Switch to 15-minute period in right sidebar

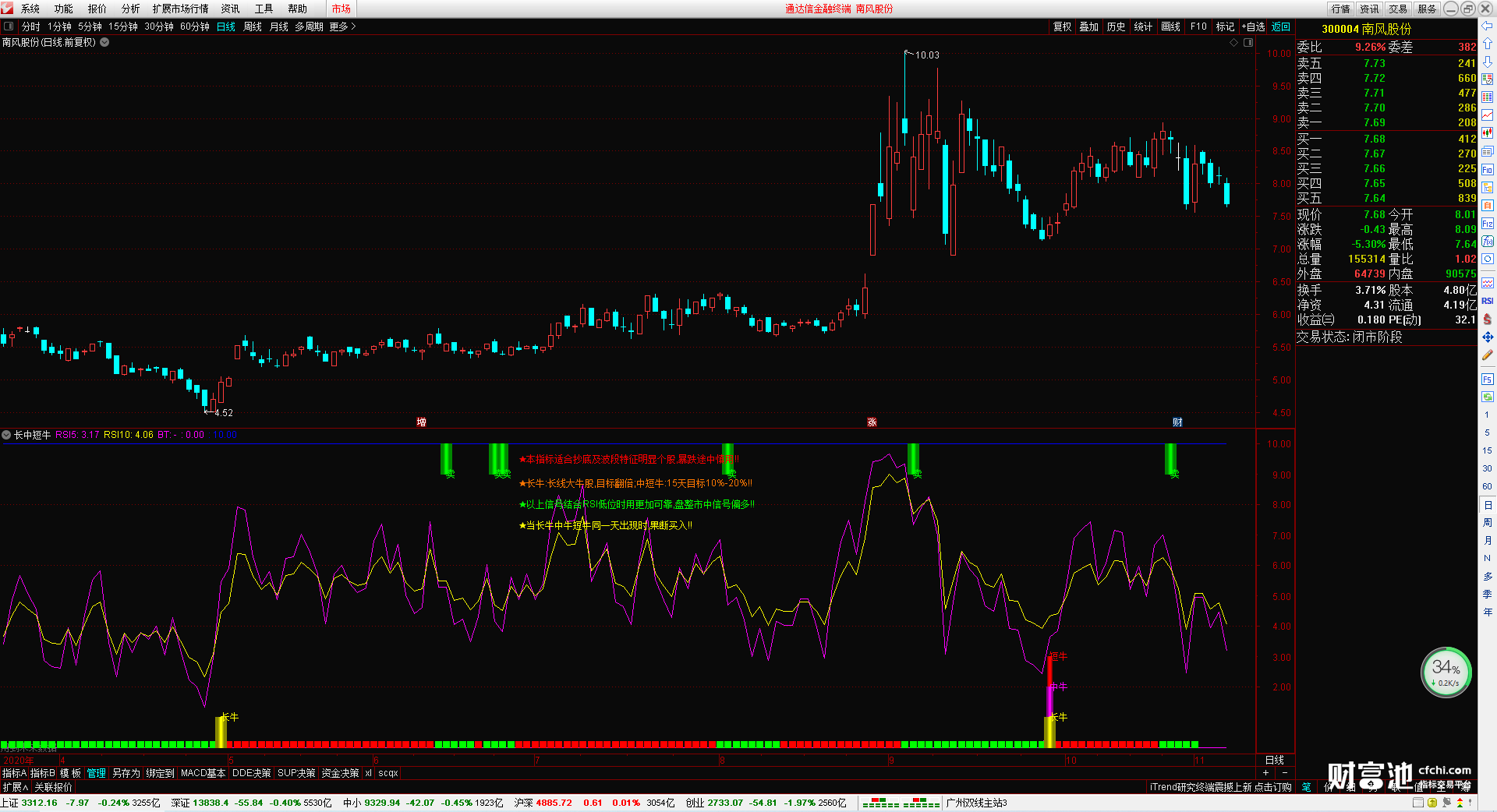point(1488,450)
